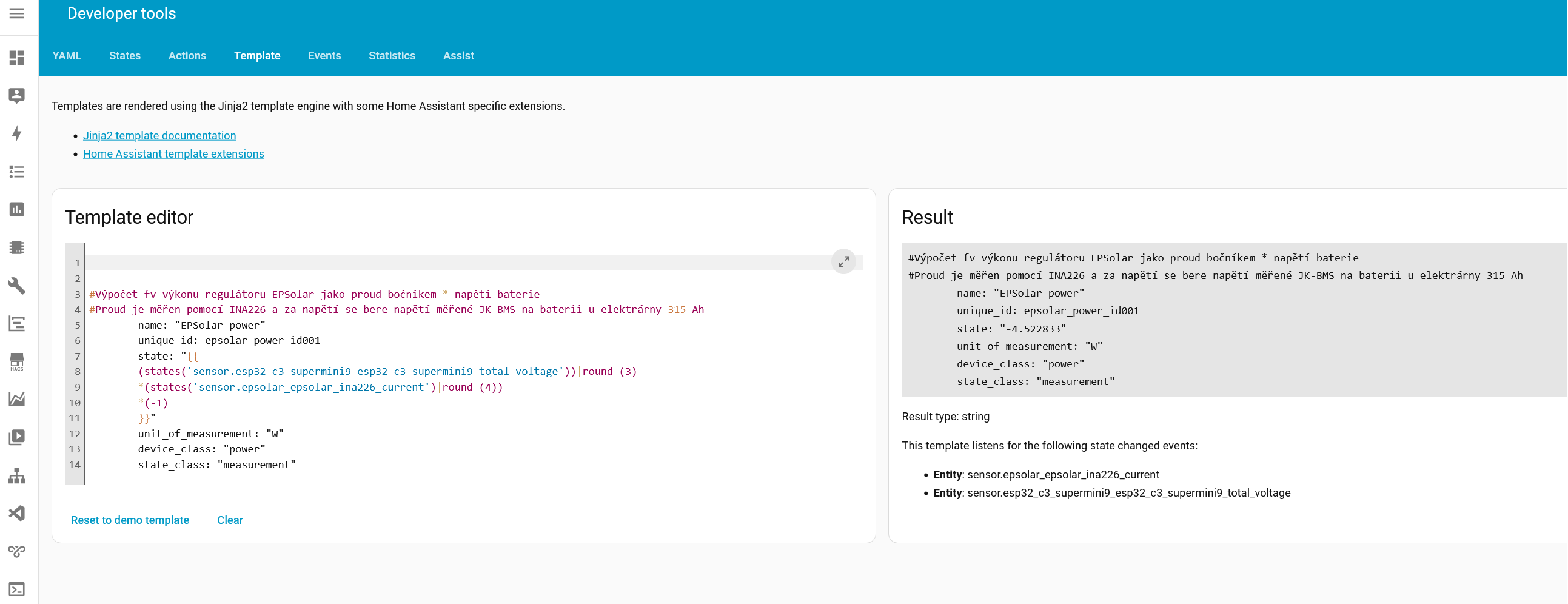This screenshot has height=604, width=1568.
Task: Click line number 14 in editor gutter
Action: (x=74, y=465)
